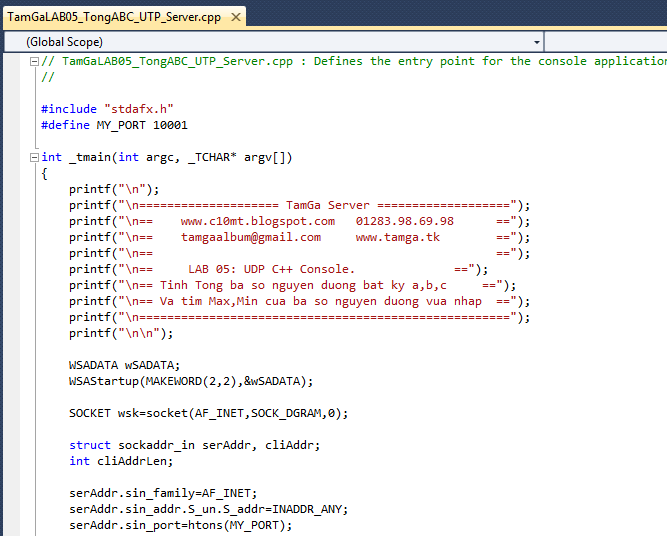Click the struct sockaddr_in declaration line
This screenshot has width=667, height=536.
194,445
